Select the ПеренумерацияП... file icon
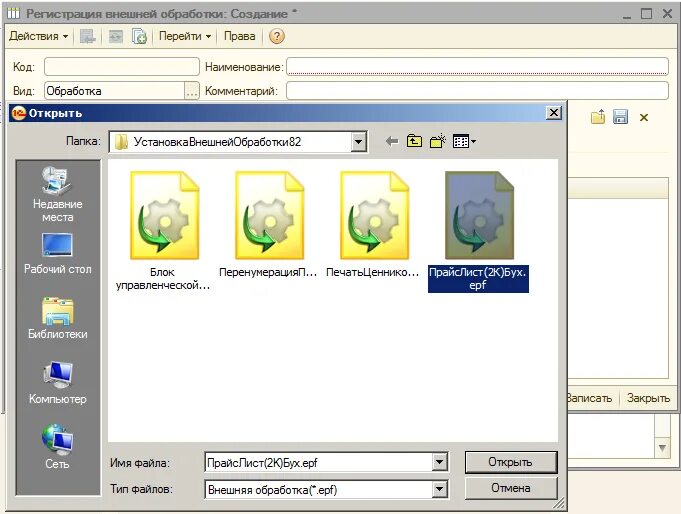Viewport: 681px width, 514px height. (269, 216)
